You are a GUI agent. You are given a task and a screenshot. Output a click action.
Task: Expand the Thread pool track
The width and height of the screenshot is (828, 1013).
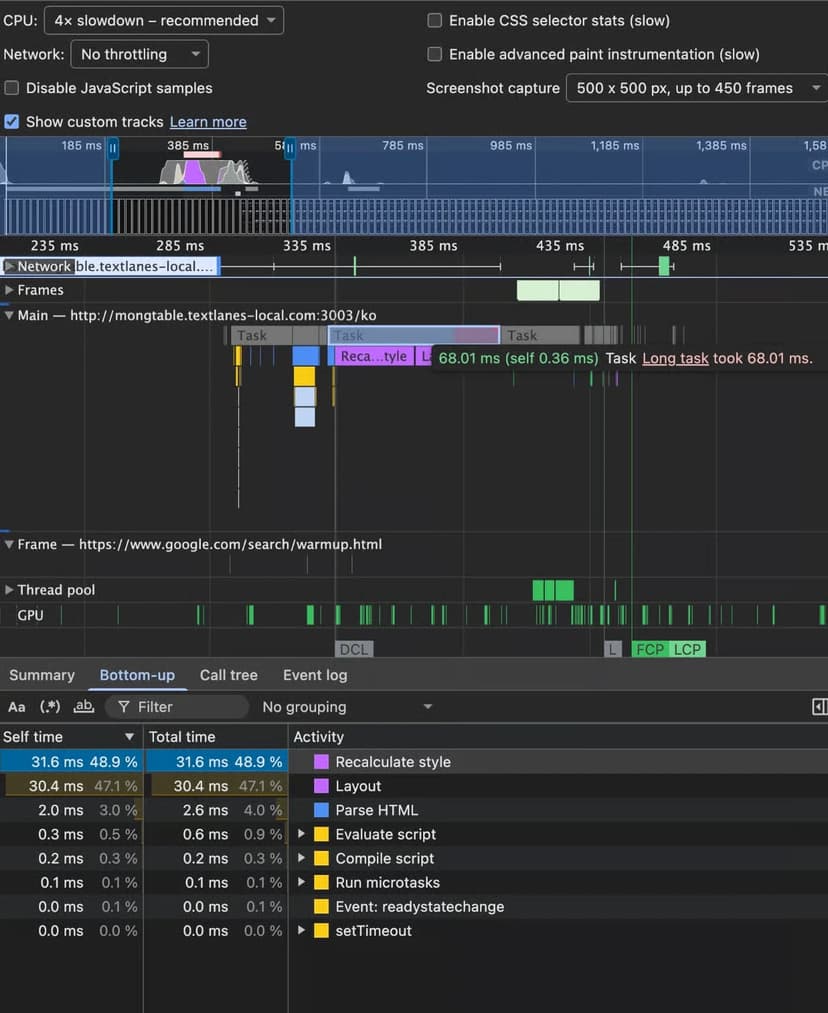tap(9, 590)
